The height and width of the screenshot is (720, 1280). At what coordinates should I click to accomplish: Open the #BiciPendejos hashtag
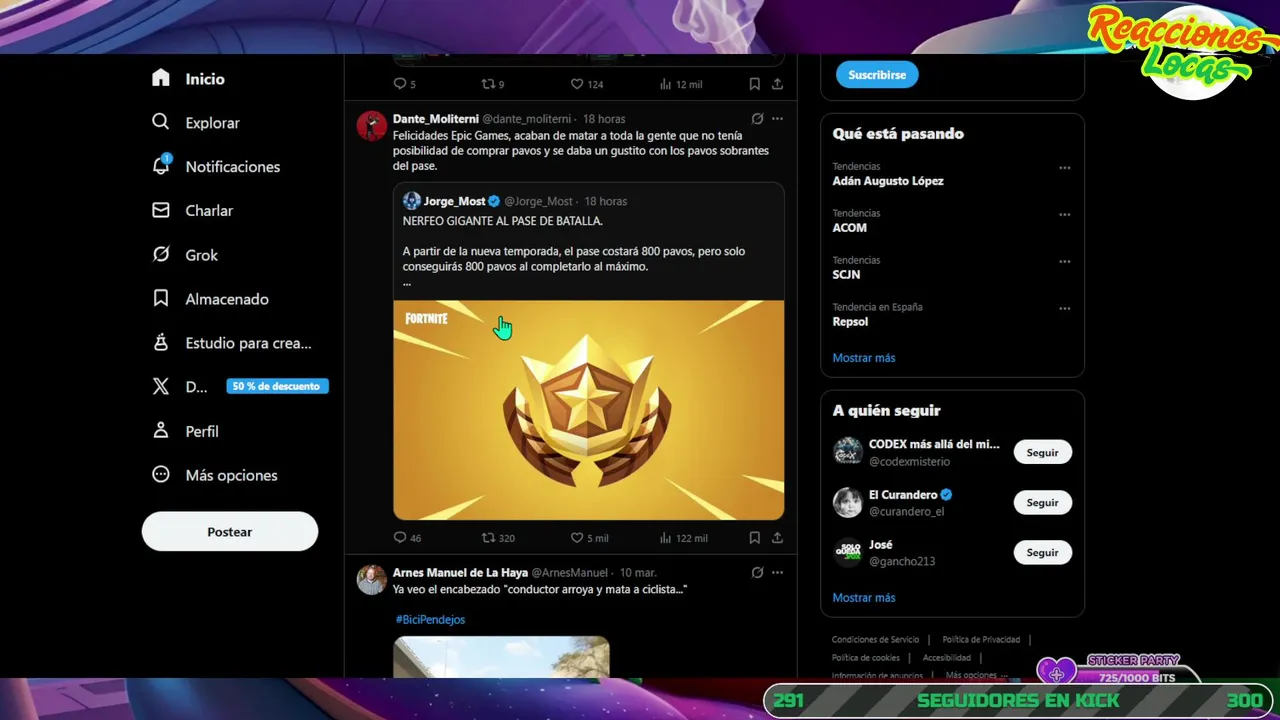coord(430,619)
